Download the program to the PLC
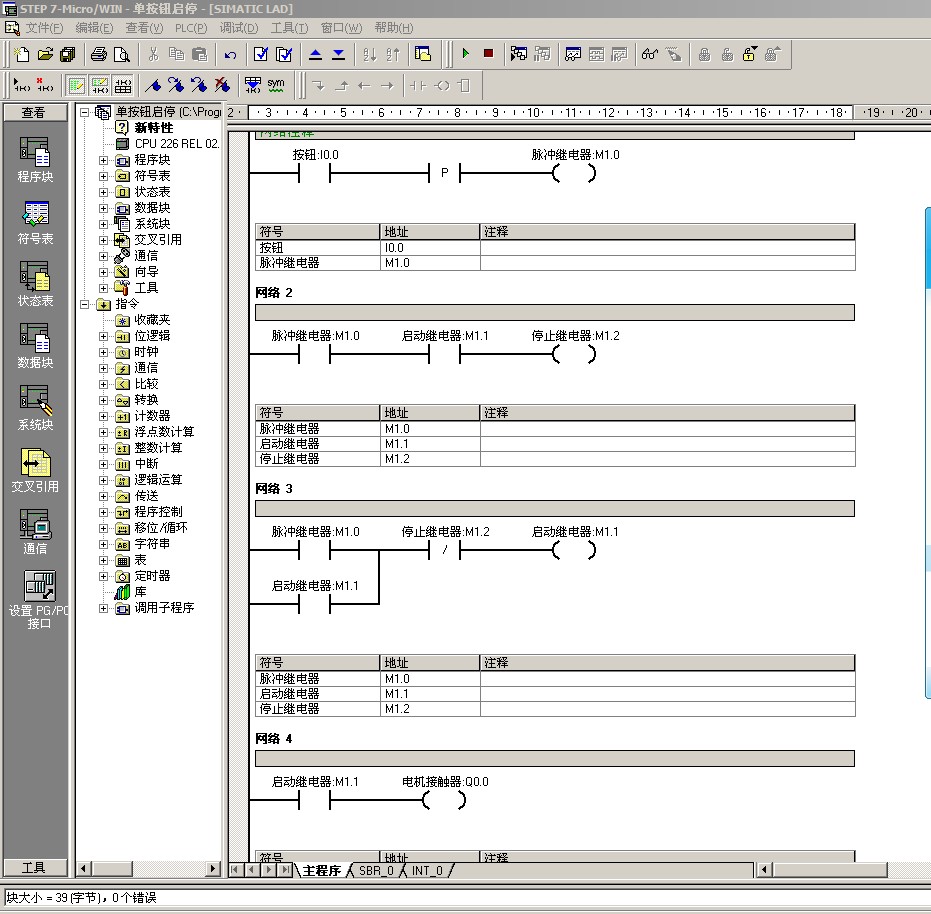Image resolution: width=931 pixels, height=914 pixels. (338, 55)
